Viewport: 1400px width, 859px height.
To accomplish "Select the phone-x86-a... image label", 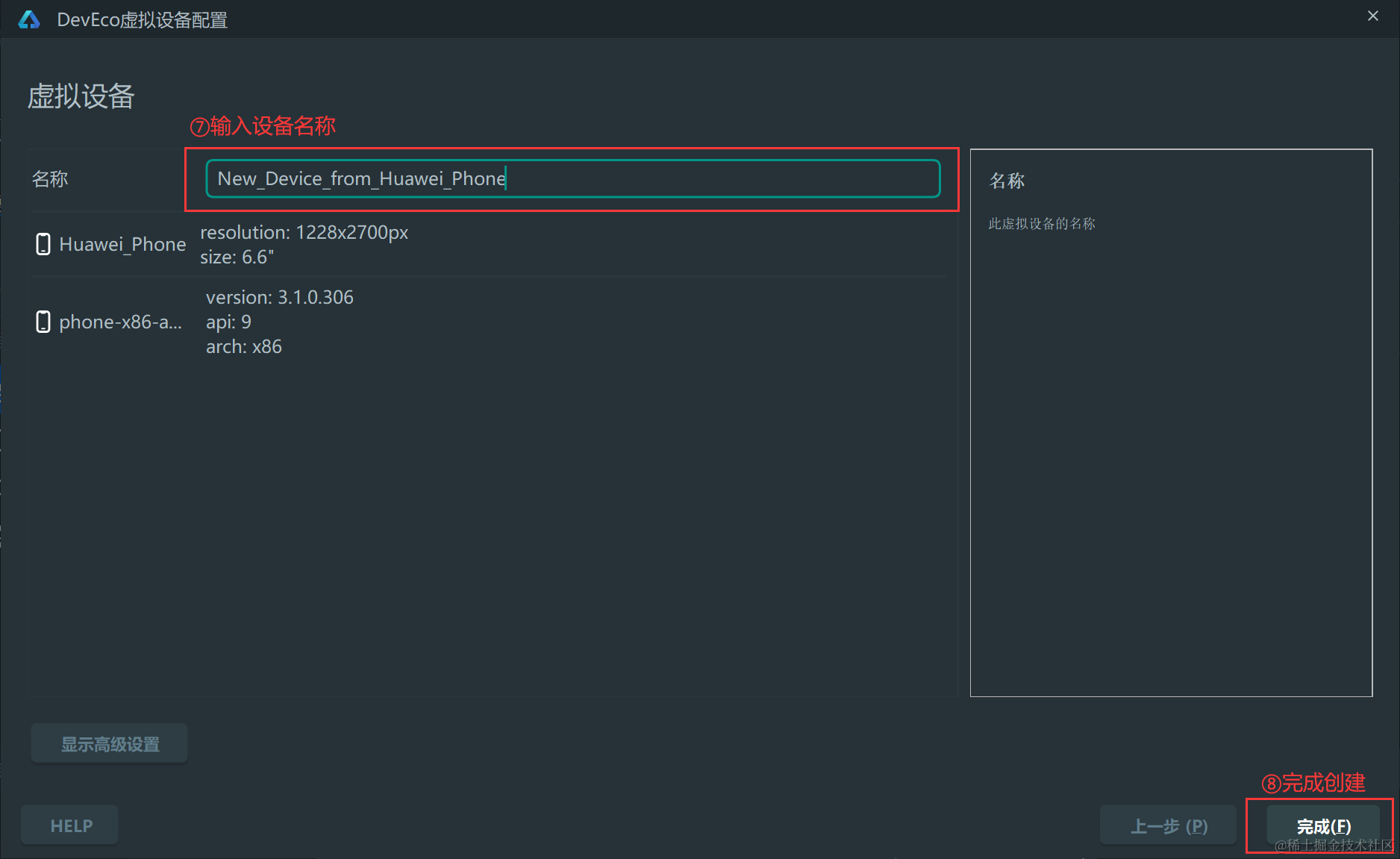I will pyautogui.click(x=120, y=322).
